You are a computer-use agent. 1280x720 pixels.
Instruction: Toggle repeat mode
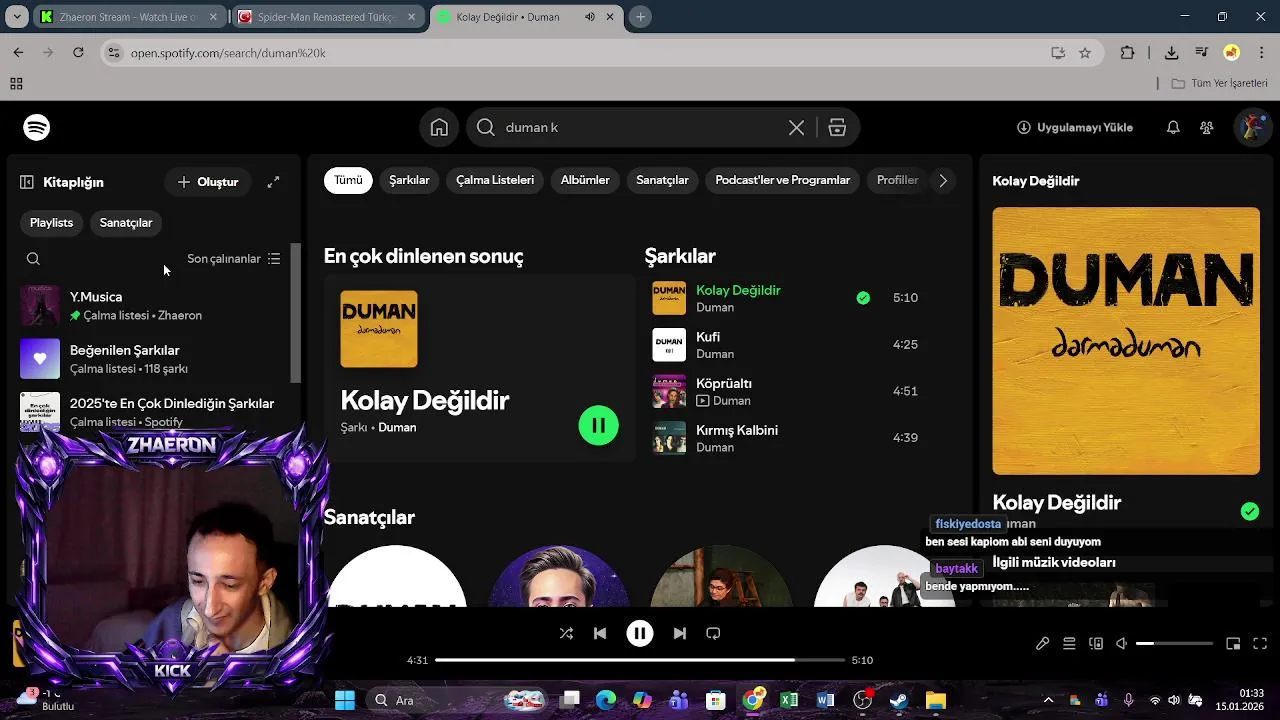point(713,633)
